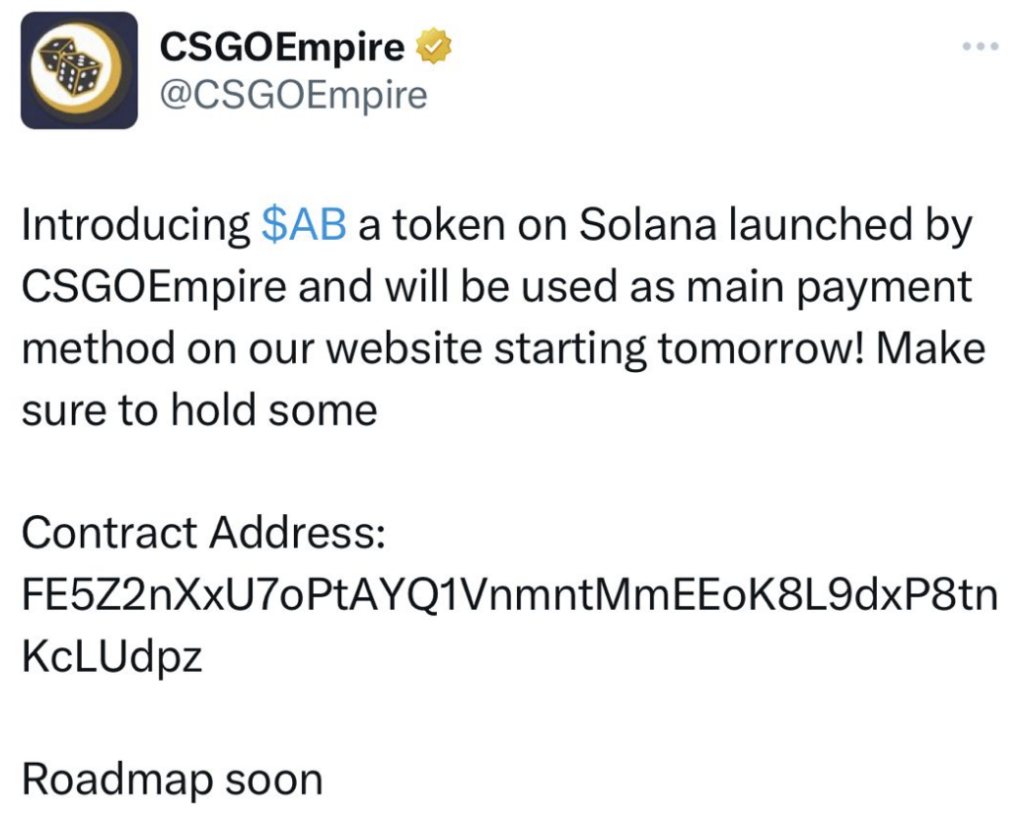Viewport: 1024px width, 823px height.
Task: Click the CSGOEmpire dice profile avatar
Action: [79, 70]
